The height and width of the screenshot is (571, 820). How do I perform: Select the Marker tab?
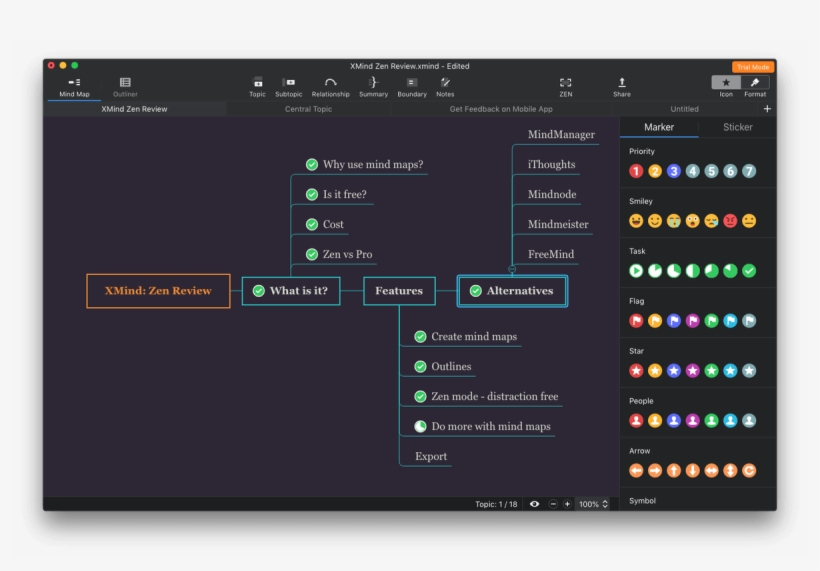[x=659, y=127]
